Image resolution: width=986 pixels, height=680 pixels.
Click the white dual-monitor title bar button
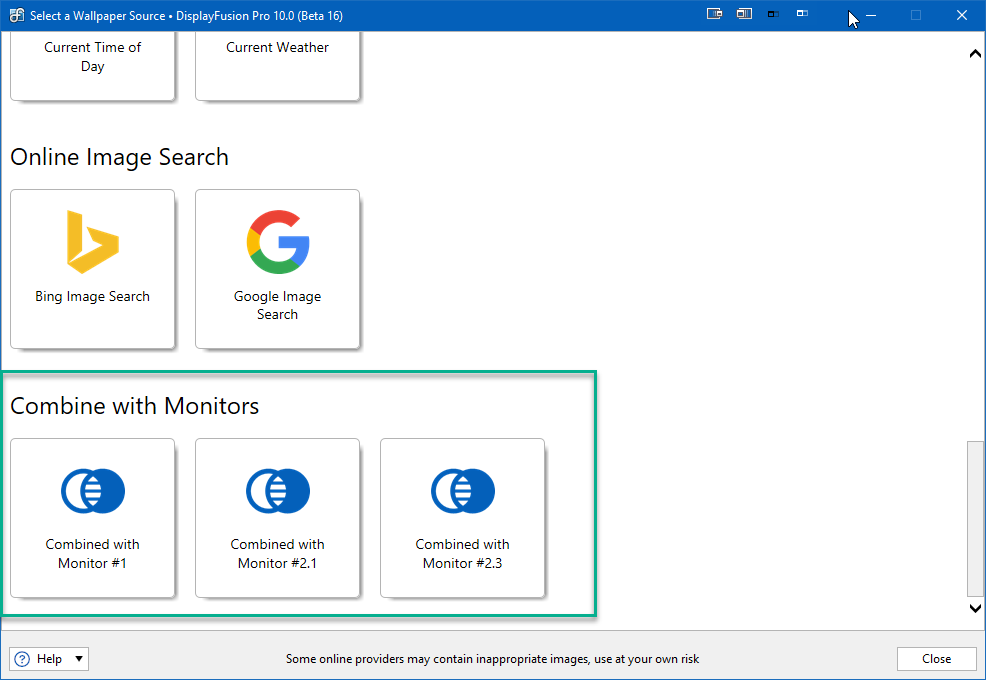tap(802, 13)
